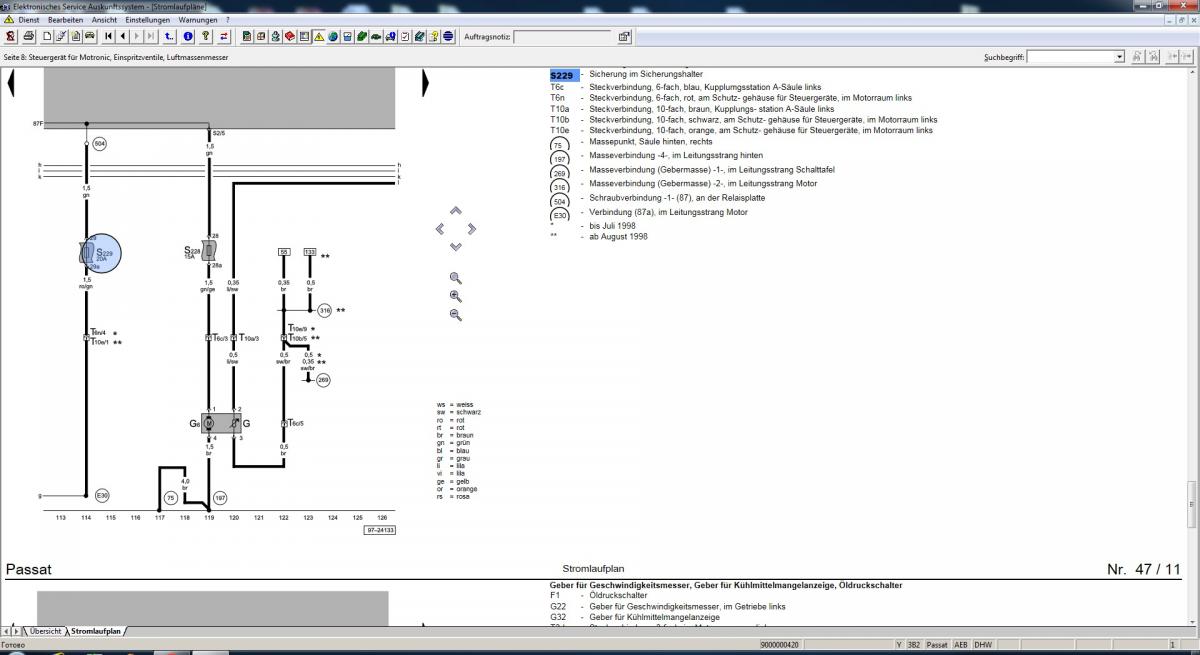Viewport: 1200px width, 655px height.
Task: Click the page title 'Seite 8: Steuergerät für Motronic'
Action: [x=116, y=58]
